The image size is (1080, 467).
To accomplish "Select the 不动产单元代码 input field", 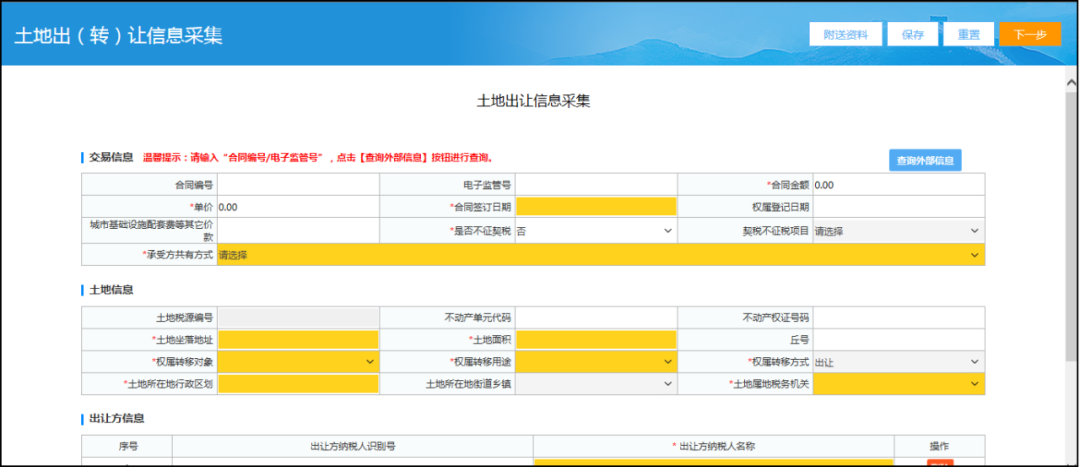I will [x=596, y=317].
